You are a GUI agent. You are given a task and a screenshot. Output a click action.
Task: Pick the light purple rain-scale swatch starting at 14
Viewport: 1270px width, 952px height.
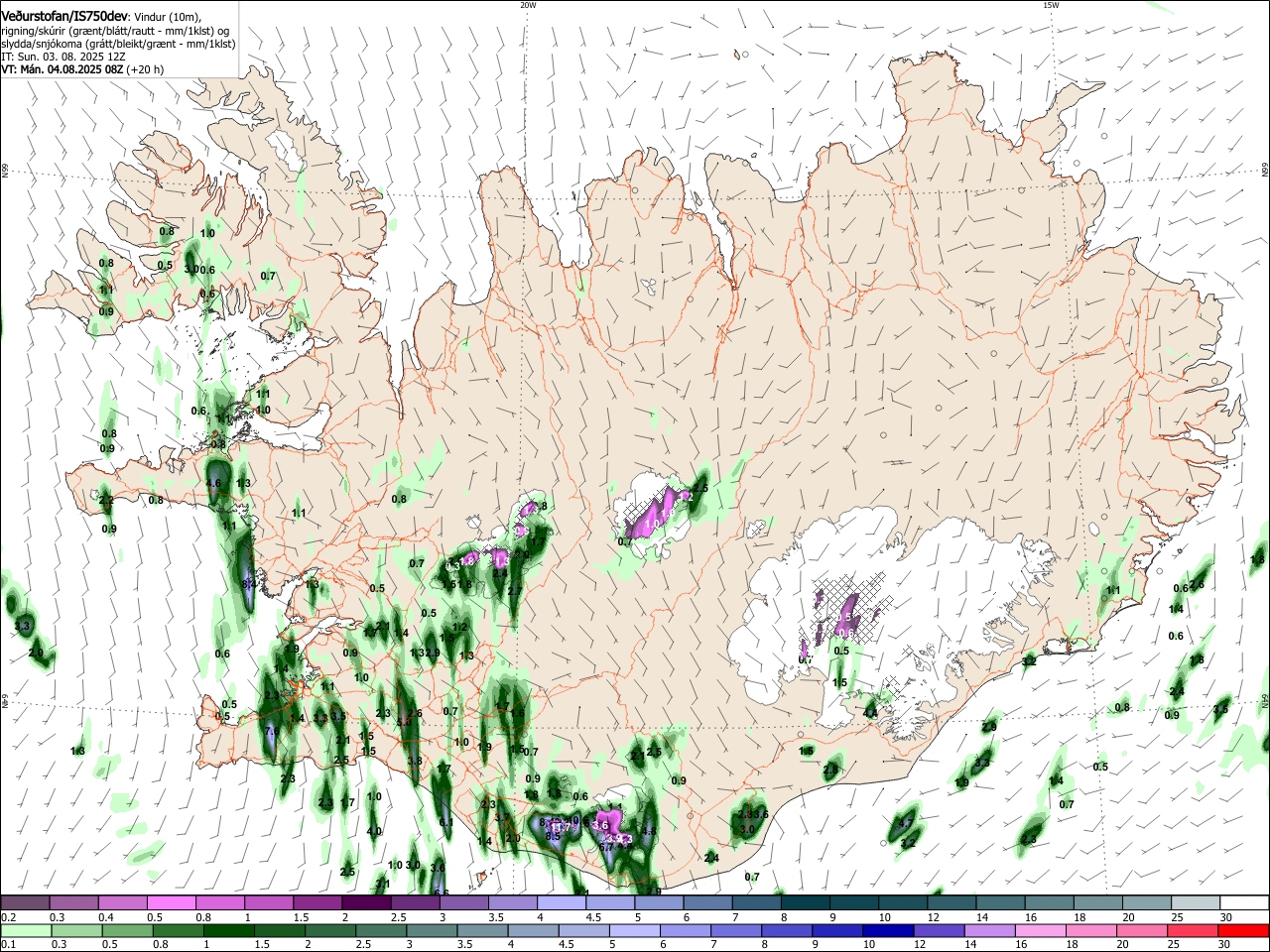click(988, 930)
